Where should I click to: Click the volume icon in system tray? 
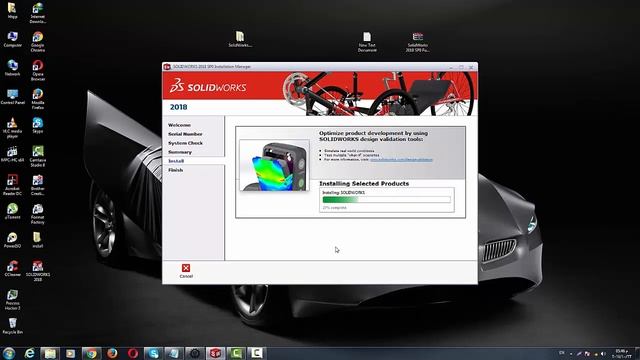pyautogui.click(x=603, y=353)
